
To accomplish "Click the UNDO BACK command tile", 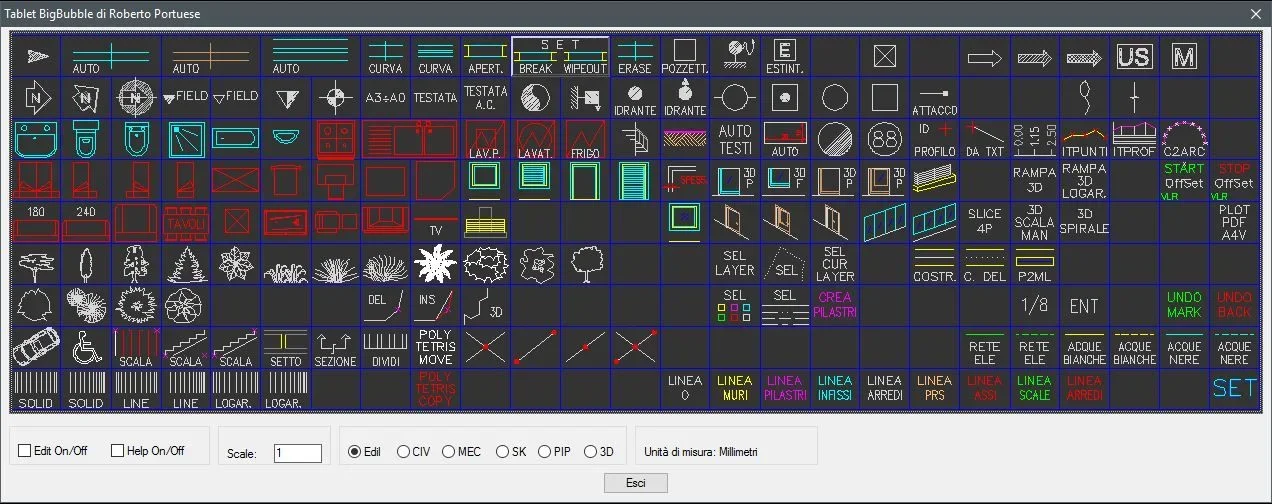I will (1234, 305).
